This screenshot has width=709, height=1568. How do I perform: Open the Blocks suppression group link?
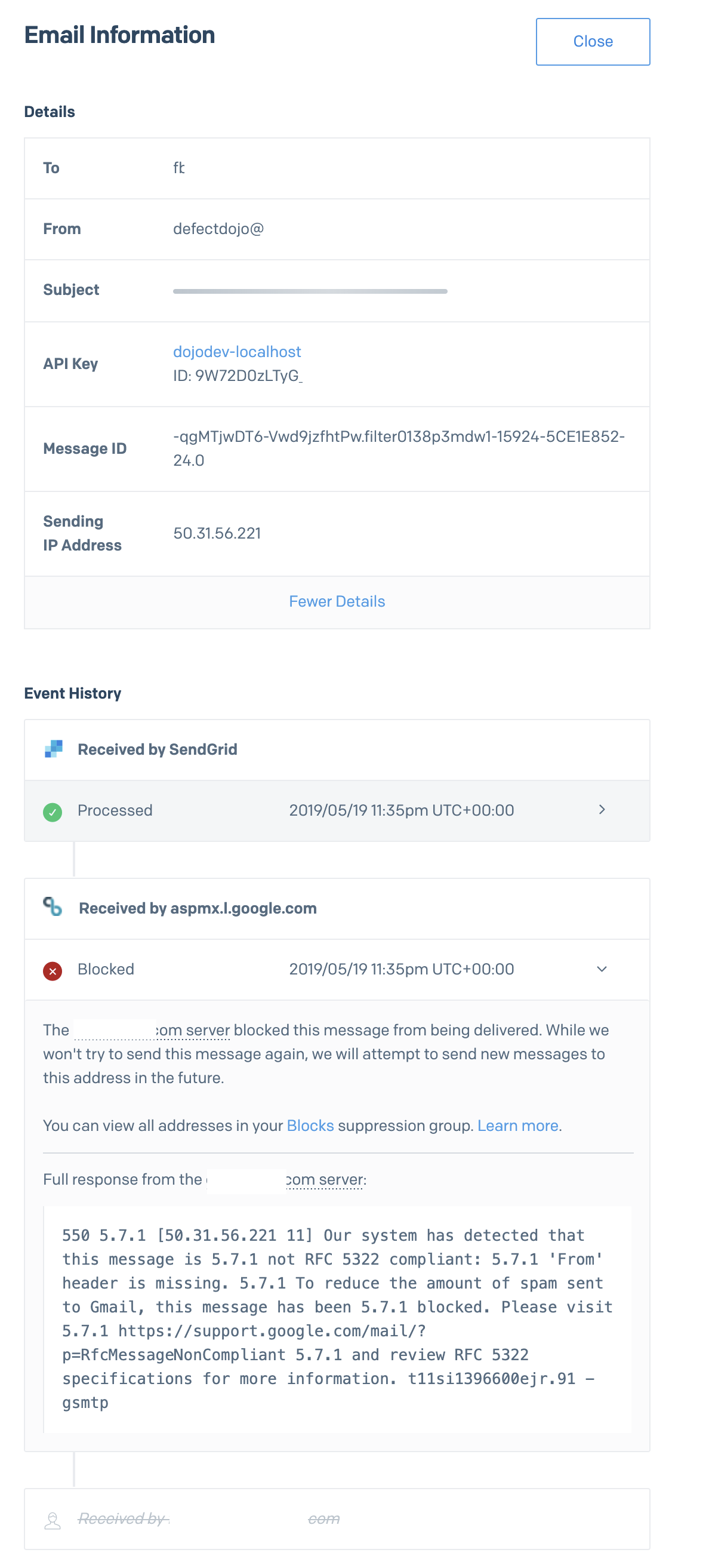[x=310, y=1126]
